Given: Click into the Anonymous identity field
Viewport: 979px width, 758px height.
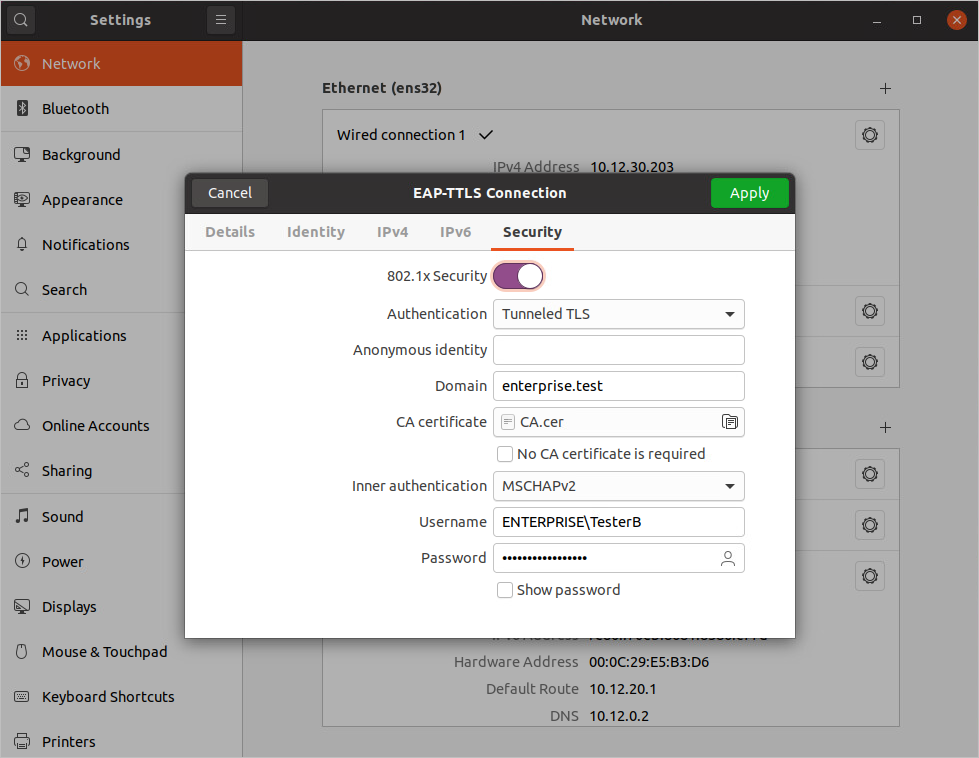Looking at the screenshot, I should (x=618, y=350).
